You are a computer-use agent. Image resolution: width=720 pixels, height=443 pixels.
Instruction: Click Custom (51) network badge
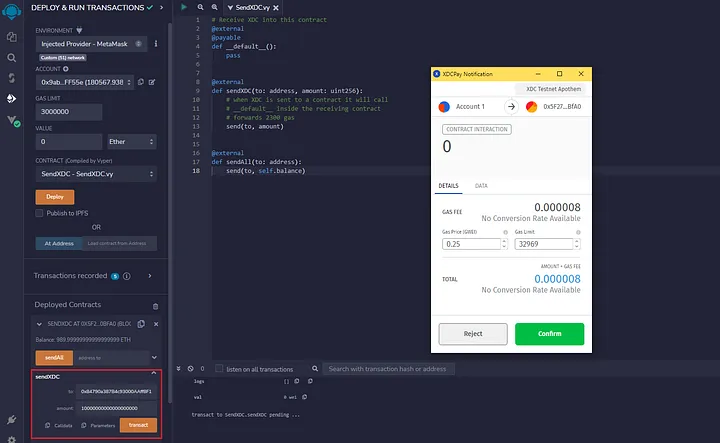click(x=62, y=58)
